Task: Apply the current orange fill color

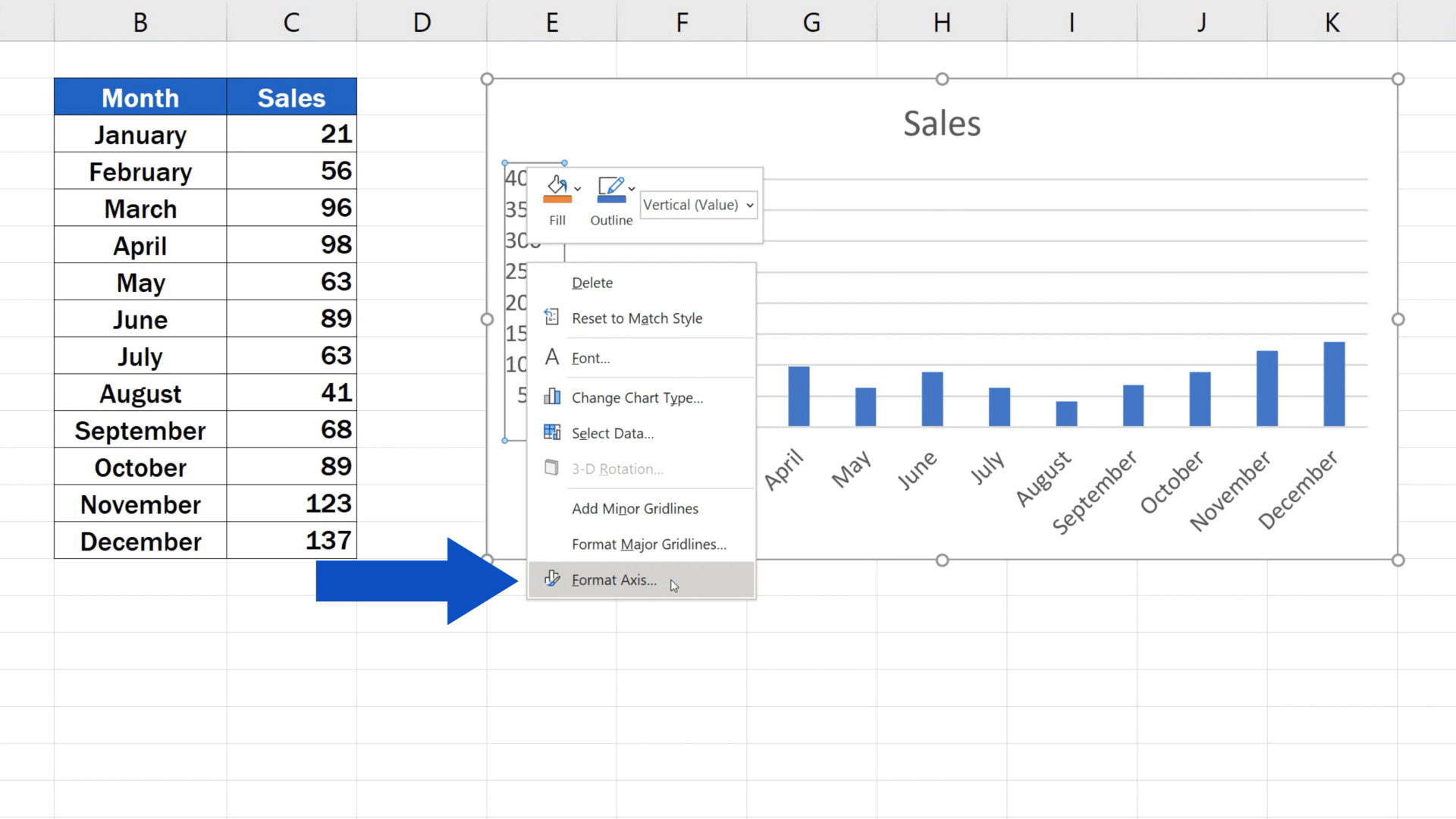Action: 557,199
